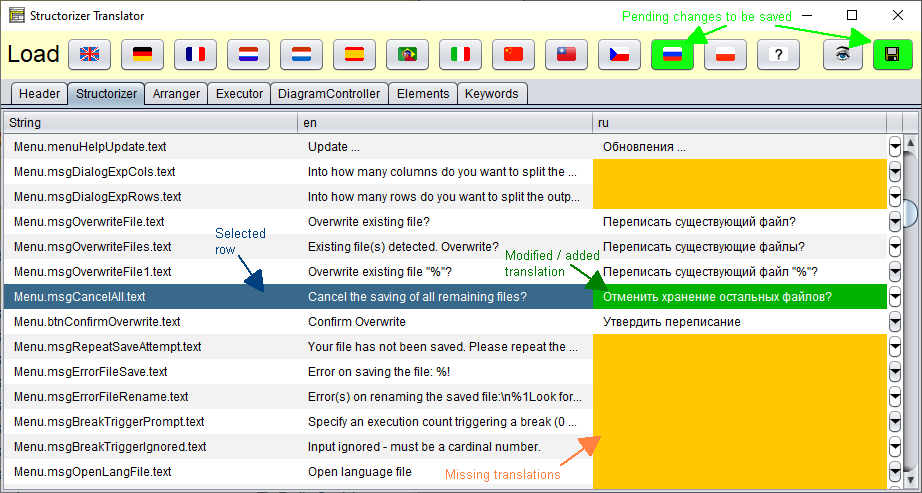Image resolution: width=922 pixels, height=493 pixels.
Task: Click the Structorizer Translator window icon
Action: pos(16,15)
